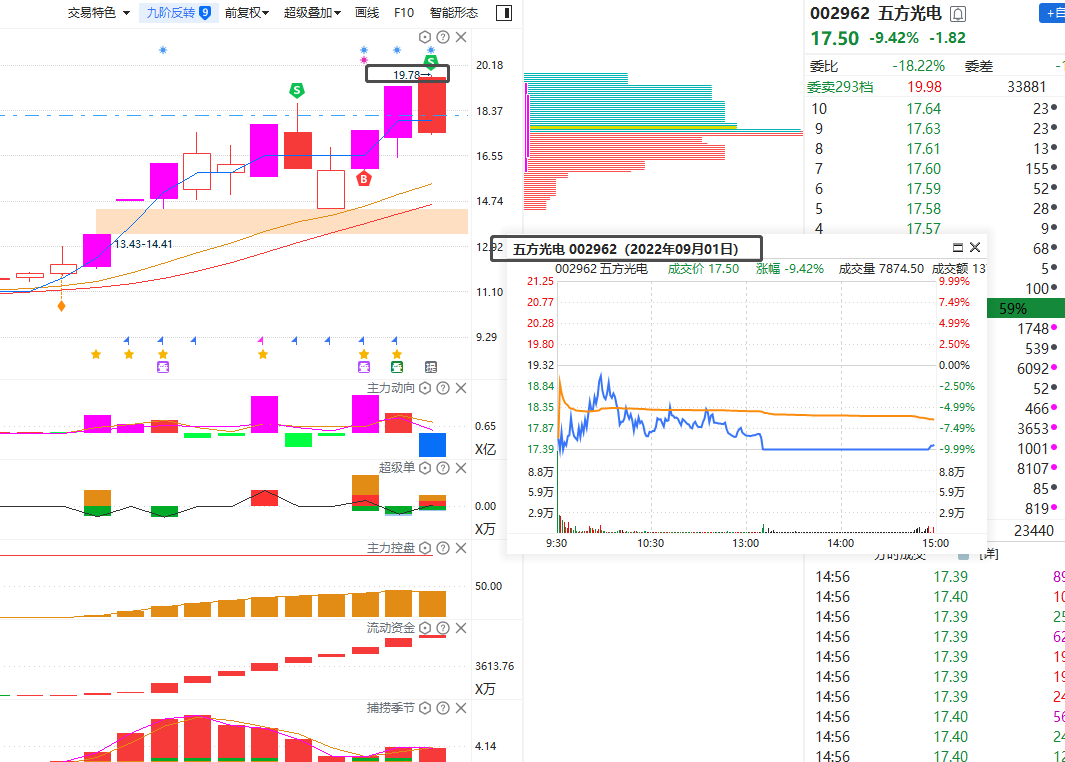Screen dimensions: 1065x762
Task: Click the 59% buy ratio bar
Action: click(1026, 308)
